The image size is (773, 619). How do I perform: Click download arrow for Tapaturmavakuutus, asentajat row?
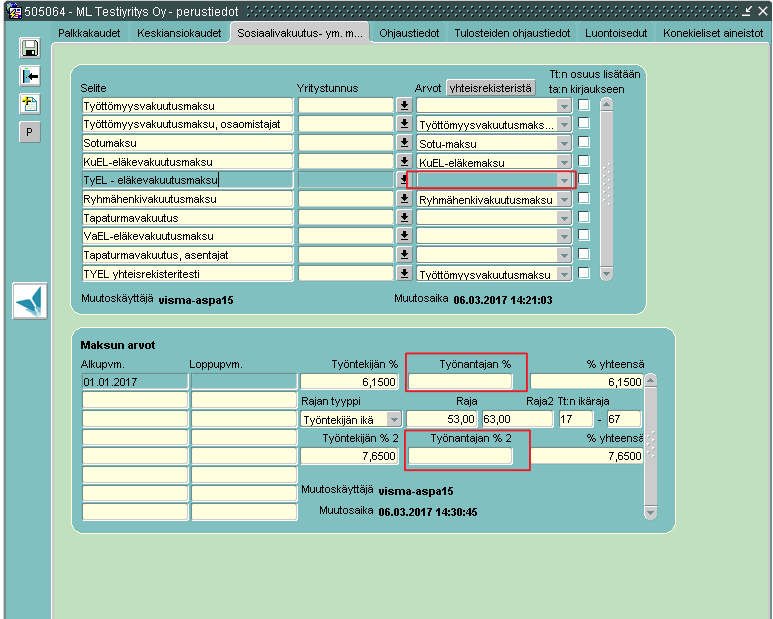[x=404, y=254]
